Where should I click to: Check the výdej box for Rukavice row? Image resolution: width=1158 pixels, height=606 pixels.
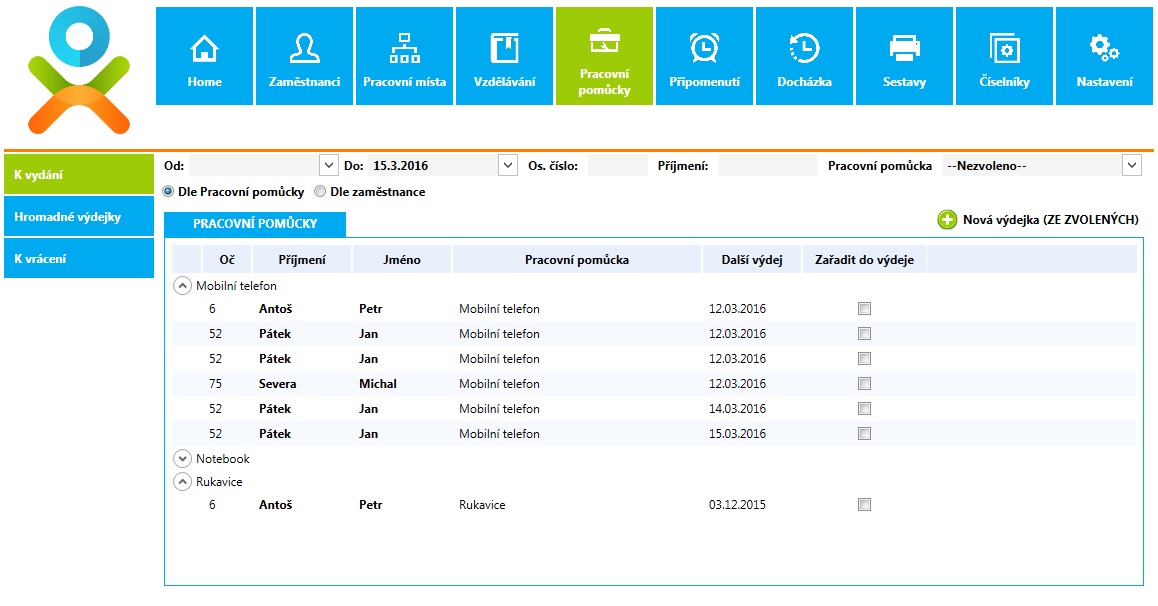click(864, 505)
